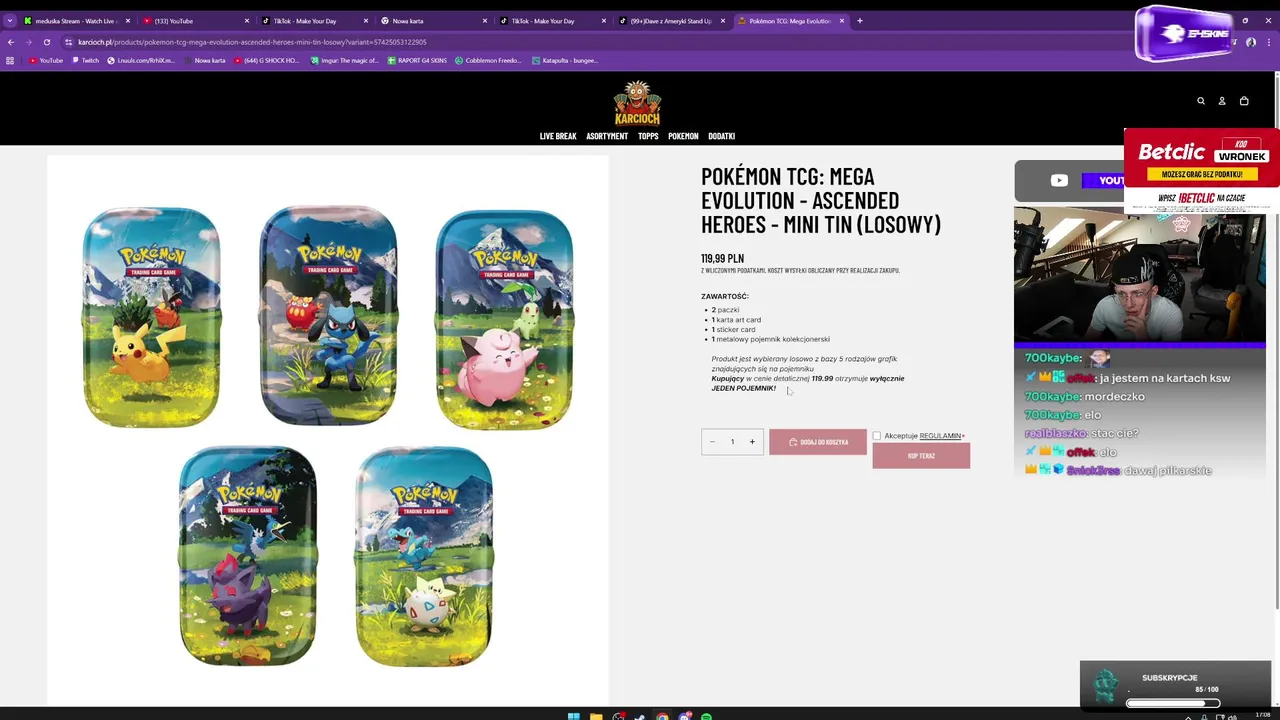Screen dimensions: 1280x720
Task: Open the POKEMON menu
Action: (683, 136)
